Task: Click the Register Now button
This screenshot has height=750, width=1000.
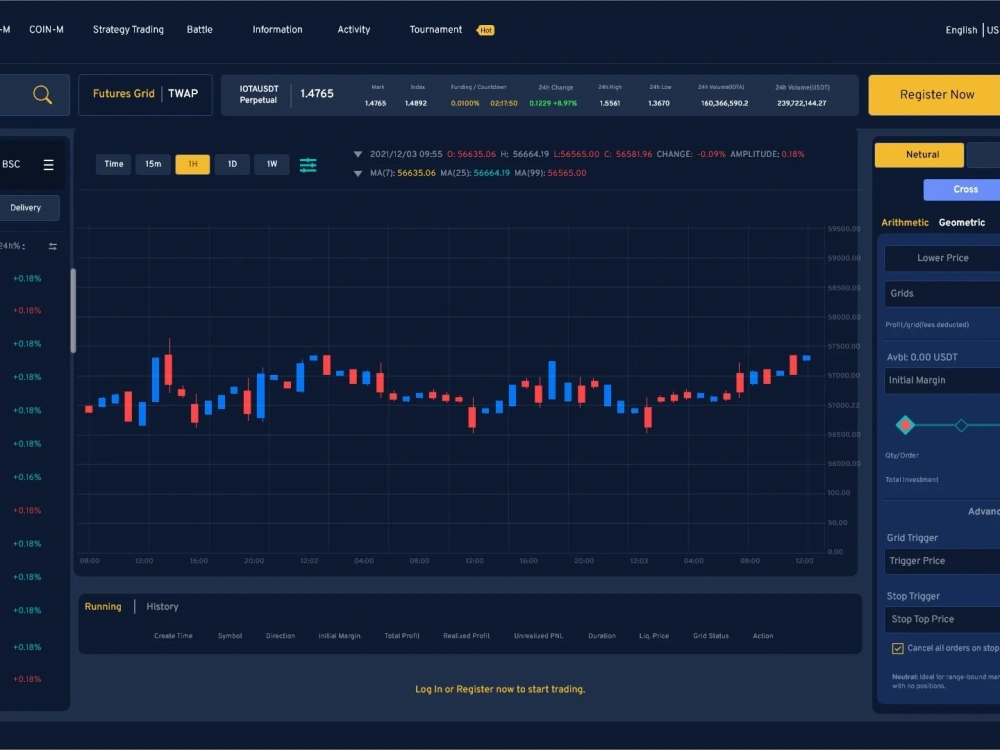Action: tap(934, 95)
